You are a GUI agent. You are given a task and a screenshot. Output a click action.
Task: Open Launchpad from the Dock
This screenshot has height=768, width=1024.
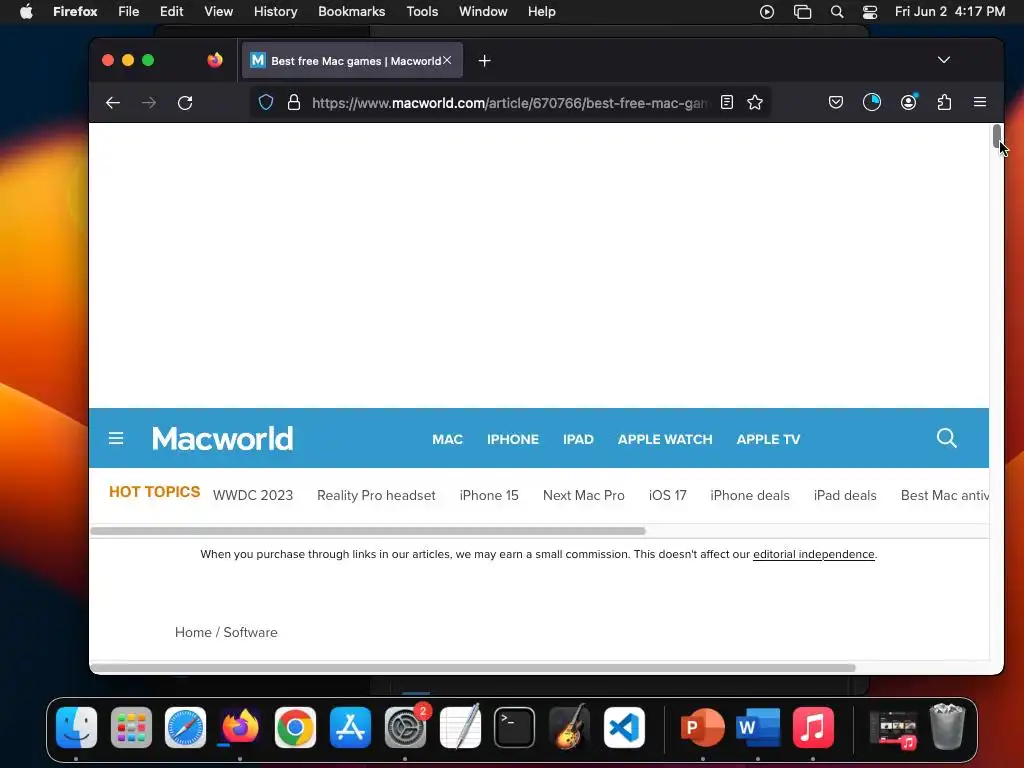131,727
